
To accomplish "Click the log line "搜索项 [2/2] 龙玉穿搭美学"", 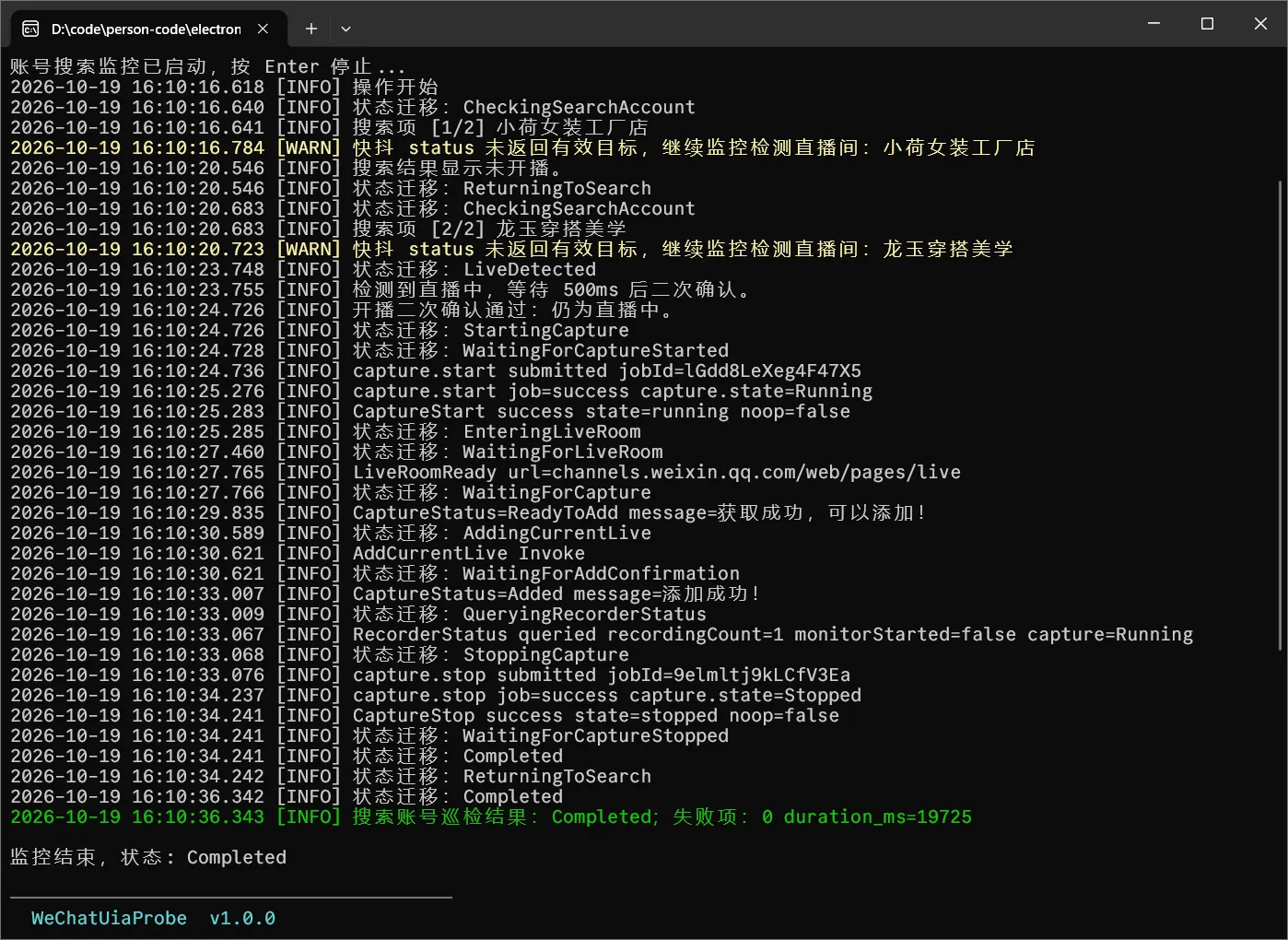I will pos(318,229).
